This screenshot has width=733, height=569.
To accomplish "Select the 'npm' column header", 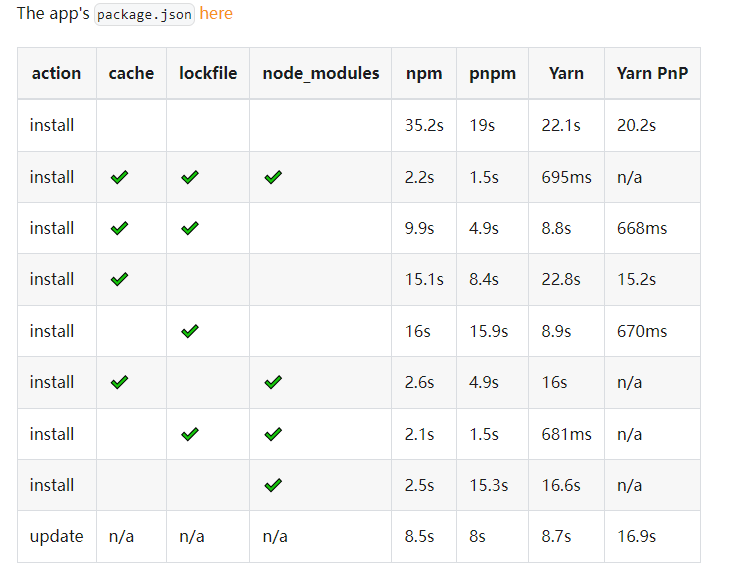I will pos(424,74).
